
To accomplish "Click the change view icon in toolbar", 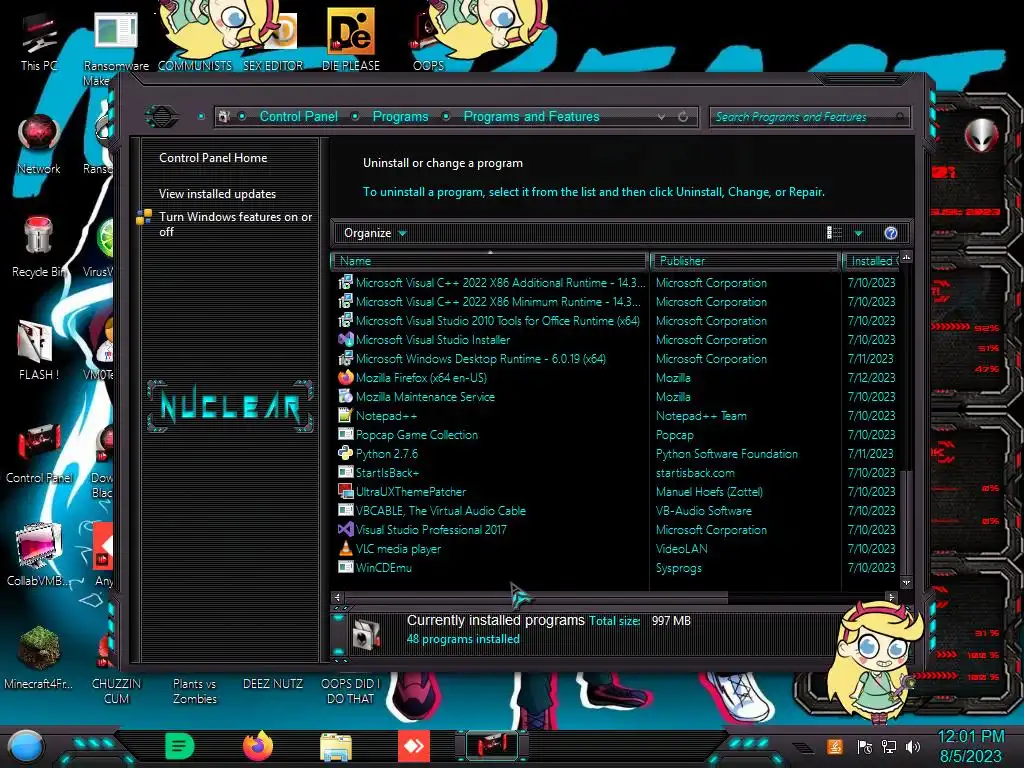I will [x=834, y=233].
